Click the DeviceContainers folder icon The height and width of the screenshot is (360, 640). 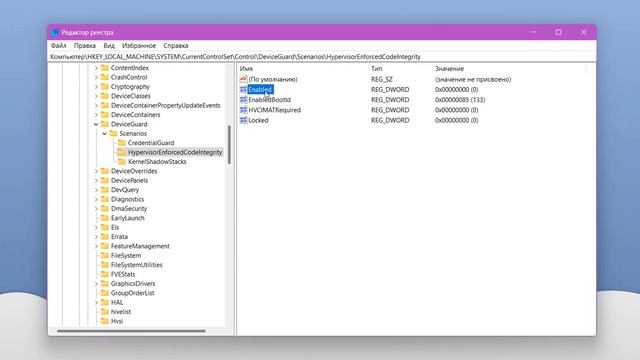click(x=105, y=115)
